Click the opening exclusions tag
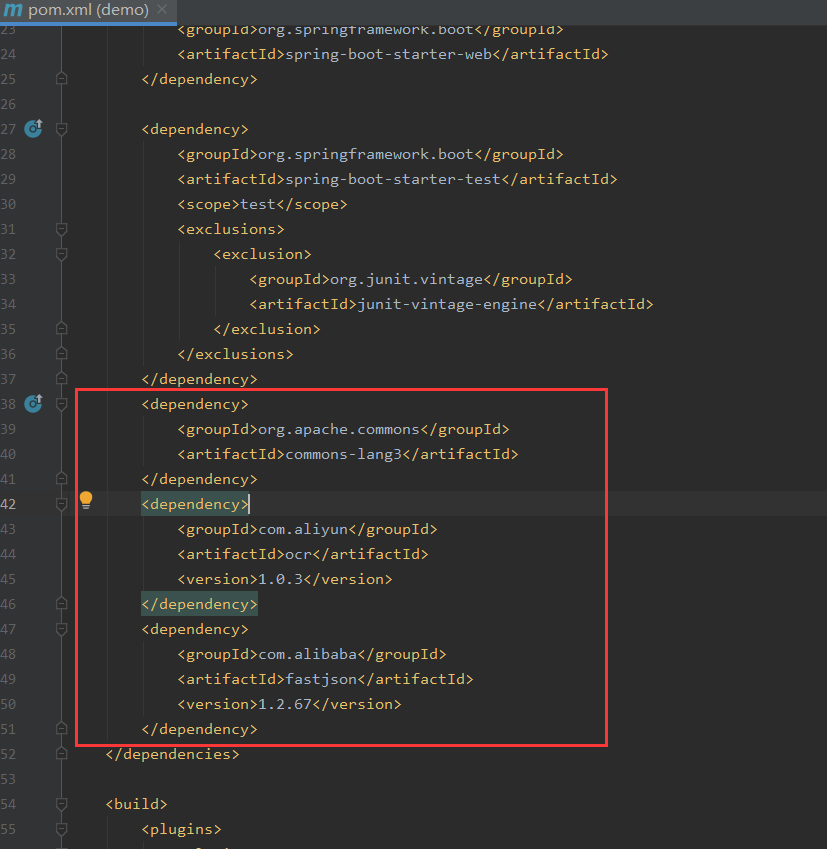Image resolution: width=827 pixels, height=849 pixels. [x=231, y=229]
